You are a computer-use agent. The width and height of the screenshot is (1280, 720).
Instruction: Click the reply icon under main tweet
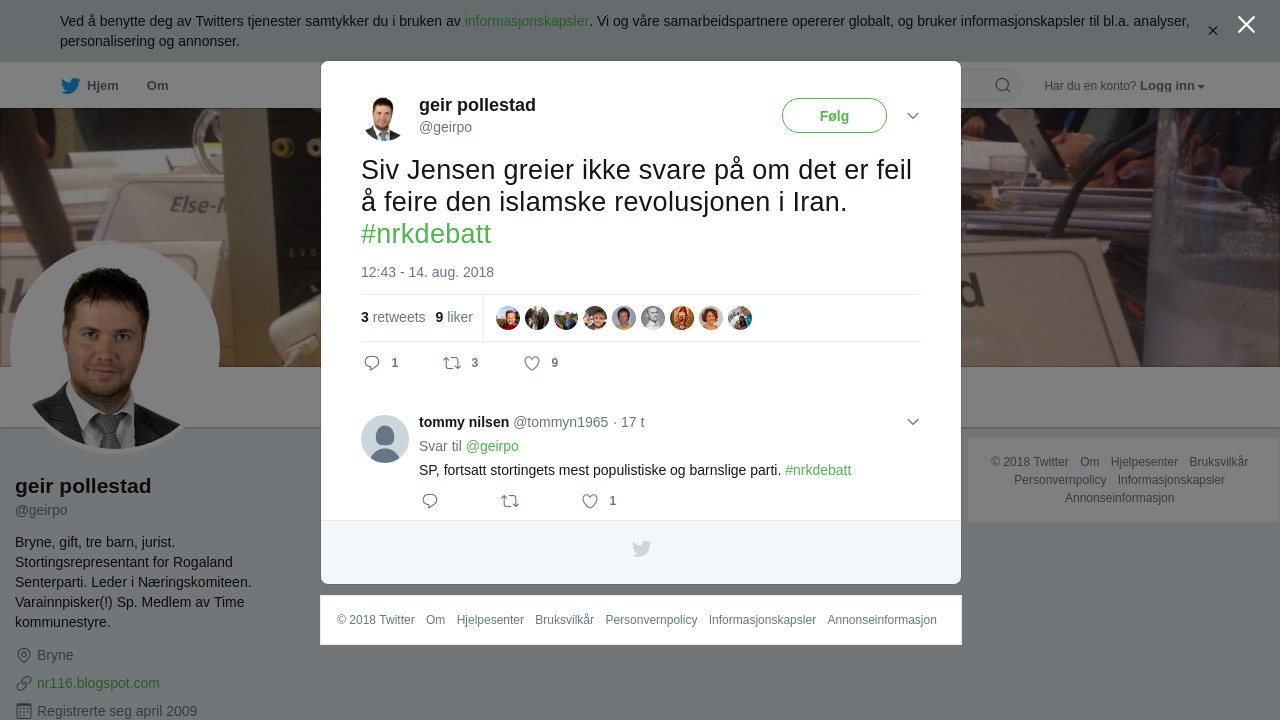tap(372, 363)
